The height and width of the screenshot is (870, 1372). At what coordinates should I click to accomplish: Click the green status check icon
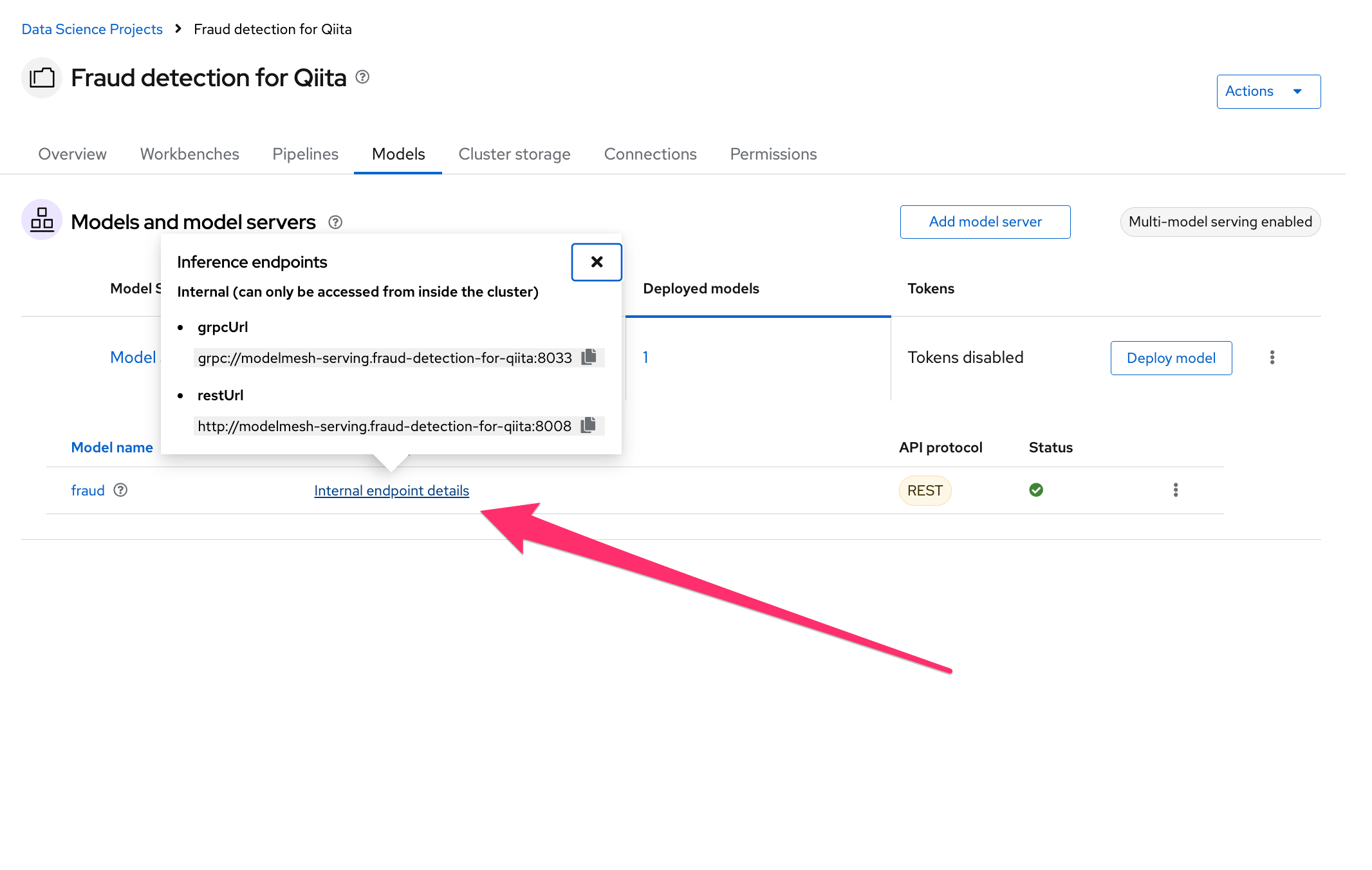pos(1035,490)
